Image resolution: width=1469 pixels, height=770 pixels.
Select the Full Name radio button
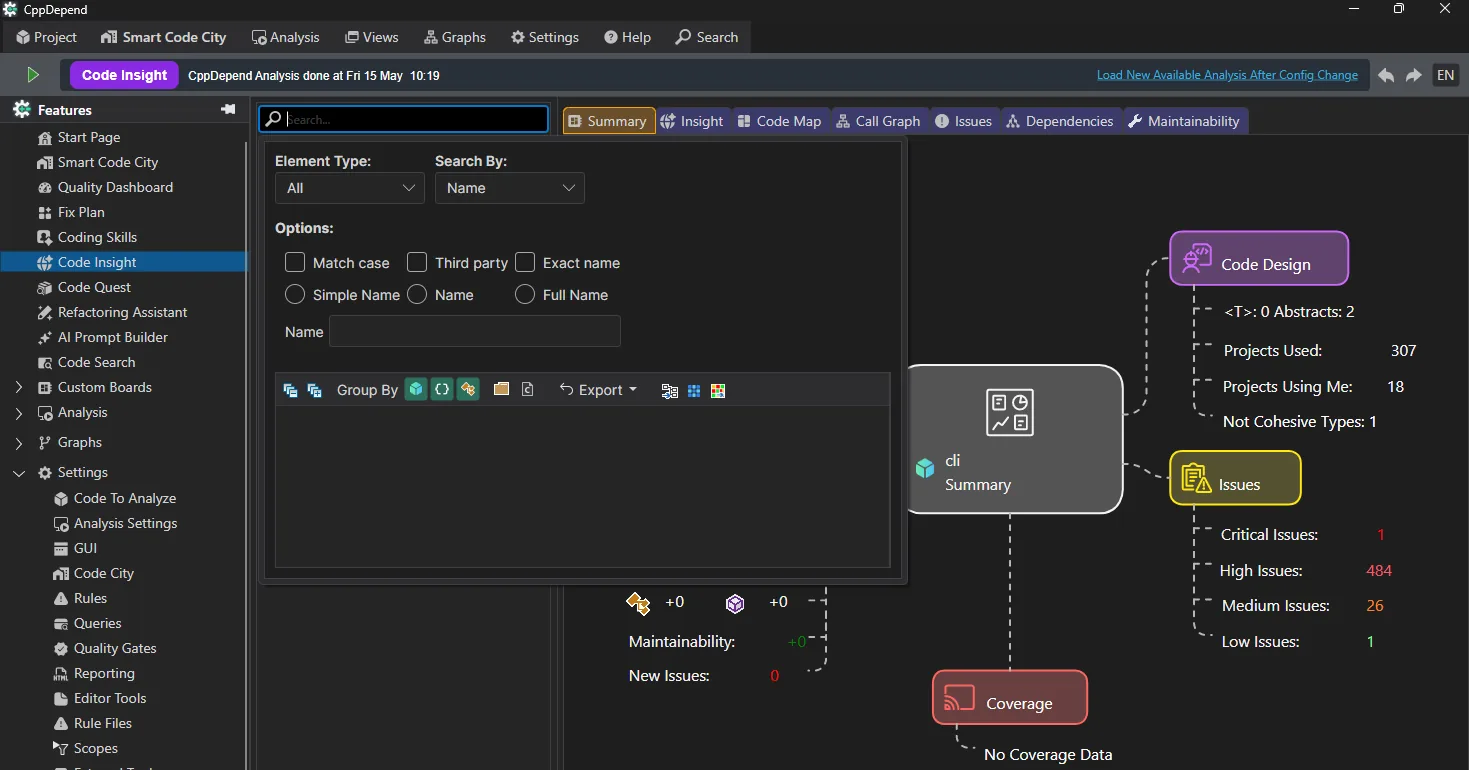click(x=525, y=294)
